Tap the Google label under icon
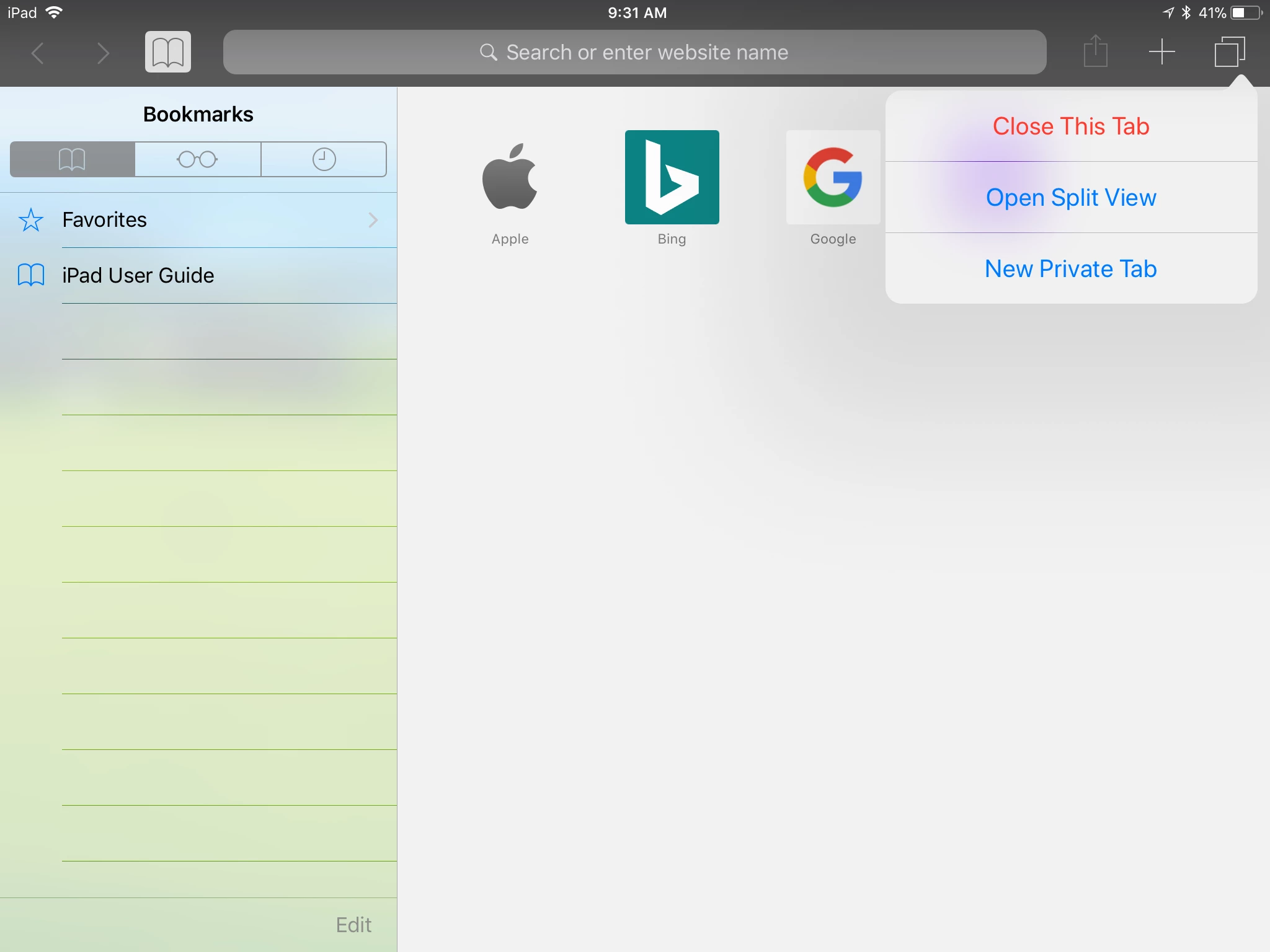Viewport: 1270px width, 952px height. pos(833,239)
